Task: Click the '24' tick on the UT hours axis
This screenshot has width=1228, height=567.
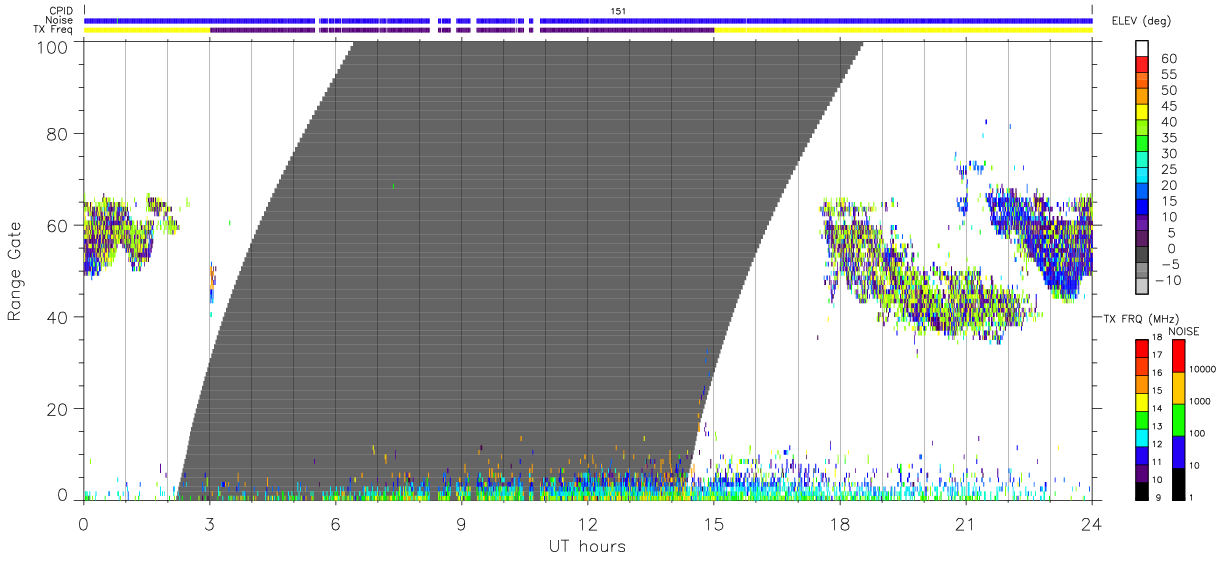Action: (1092, 523)
